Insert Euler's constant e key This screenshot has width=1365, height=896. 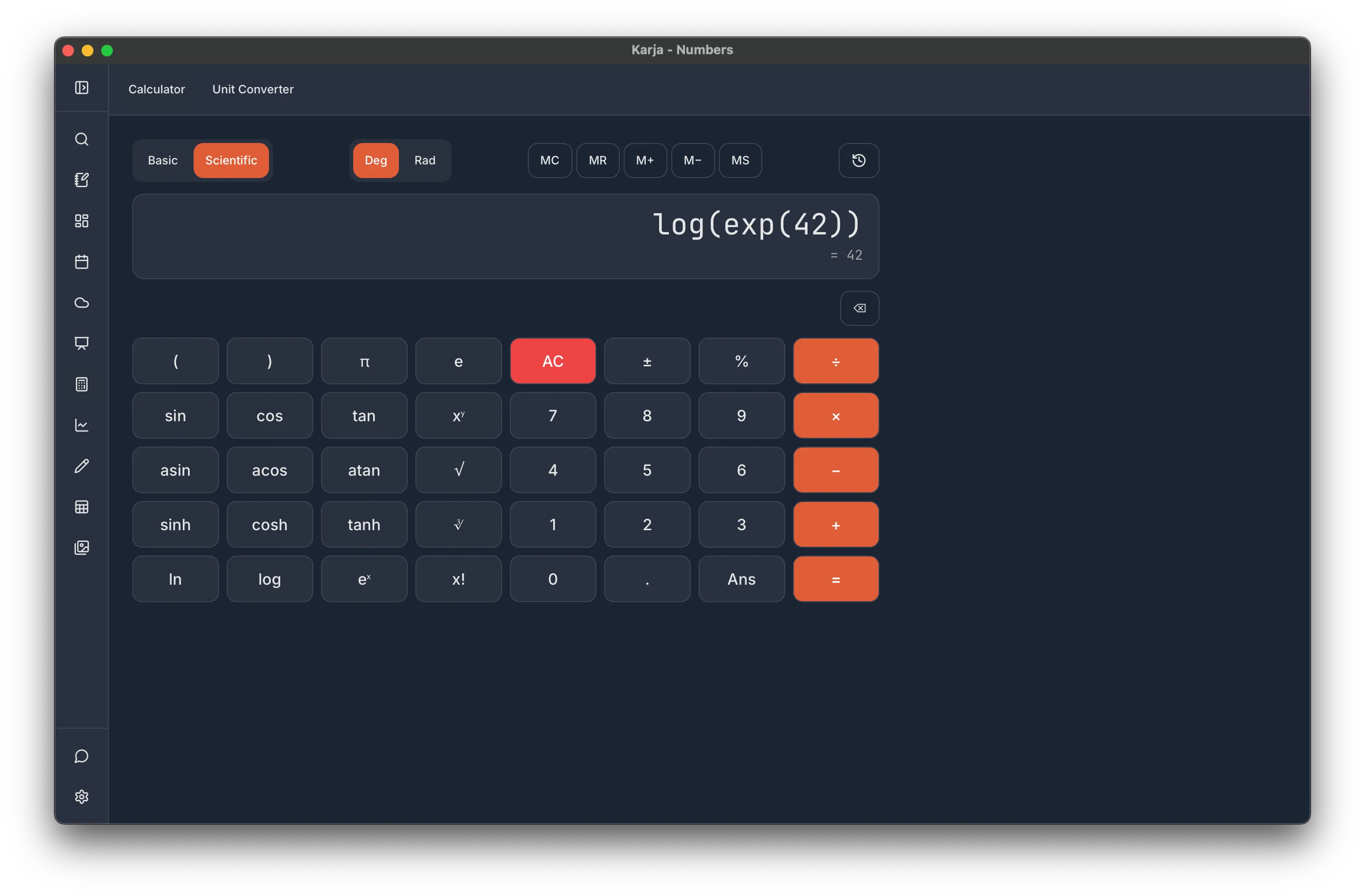coord(458,361)
